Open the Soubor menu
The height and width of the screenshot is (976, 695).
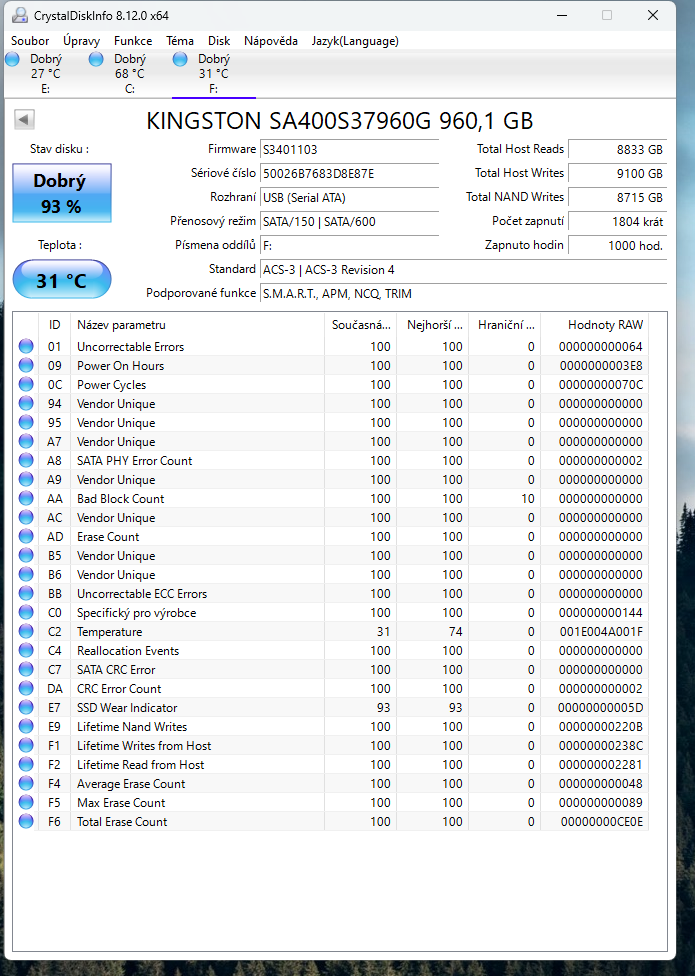[30, 41]
